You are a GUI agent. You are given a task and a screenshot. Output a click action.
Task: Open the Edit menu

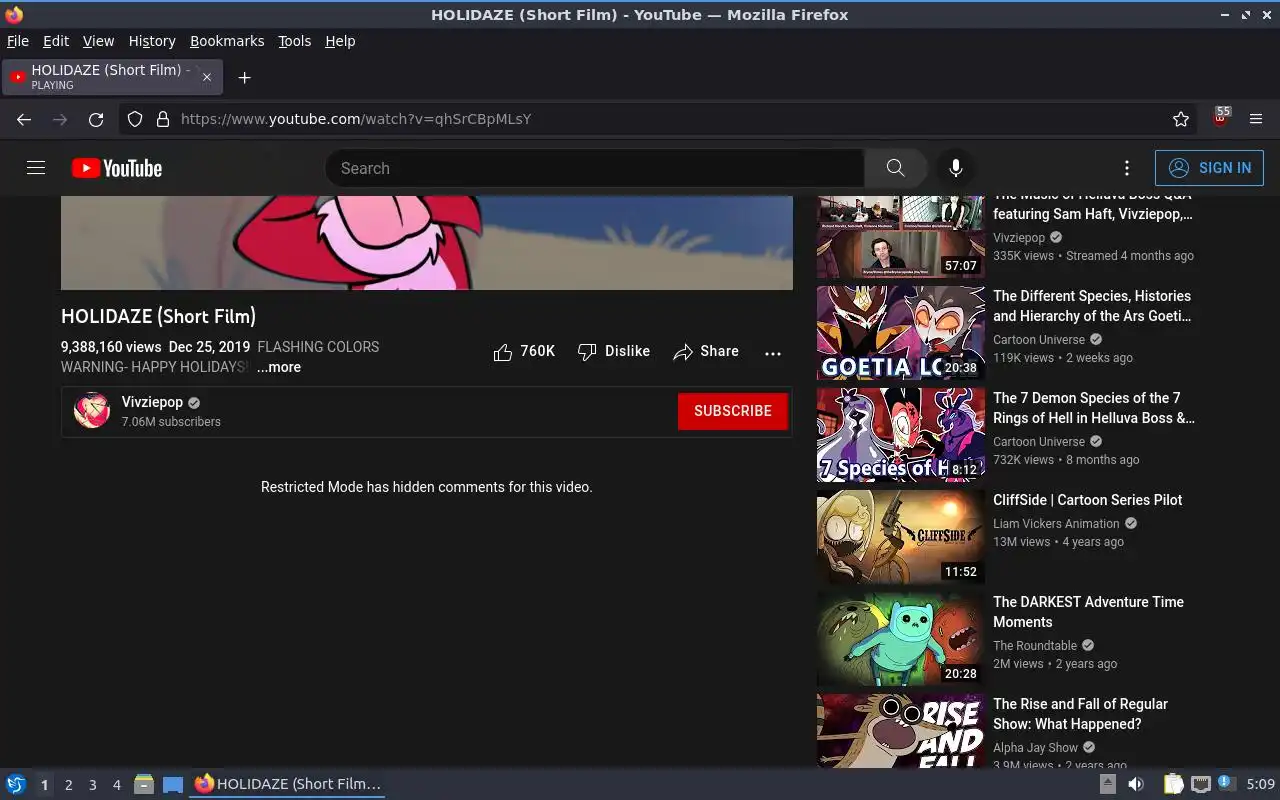(x=56, y=41)
